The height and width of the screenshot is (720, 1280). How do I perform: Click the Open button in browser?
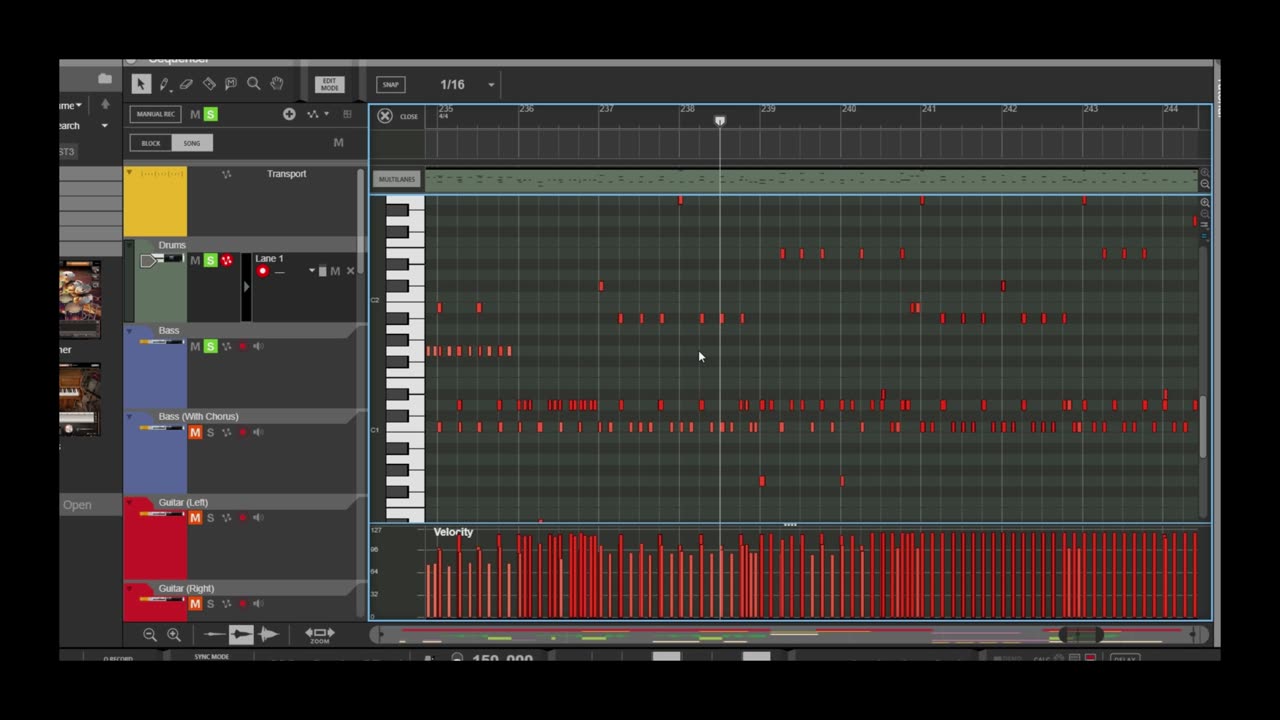click(x=77, y=505)
